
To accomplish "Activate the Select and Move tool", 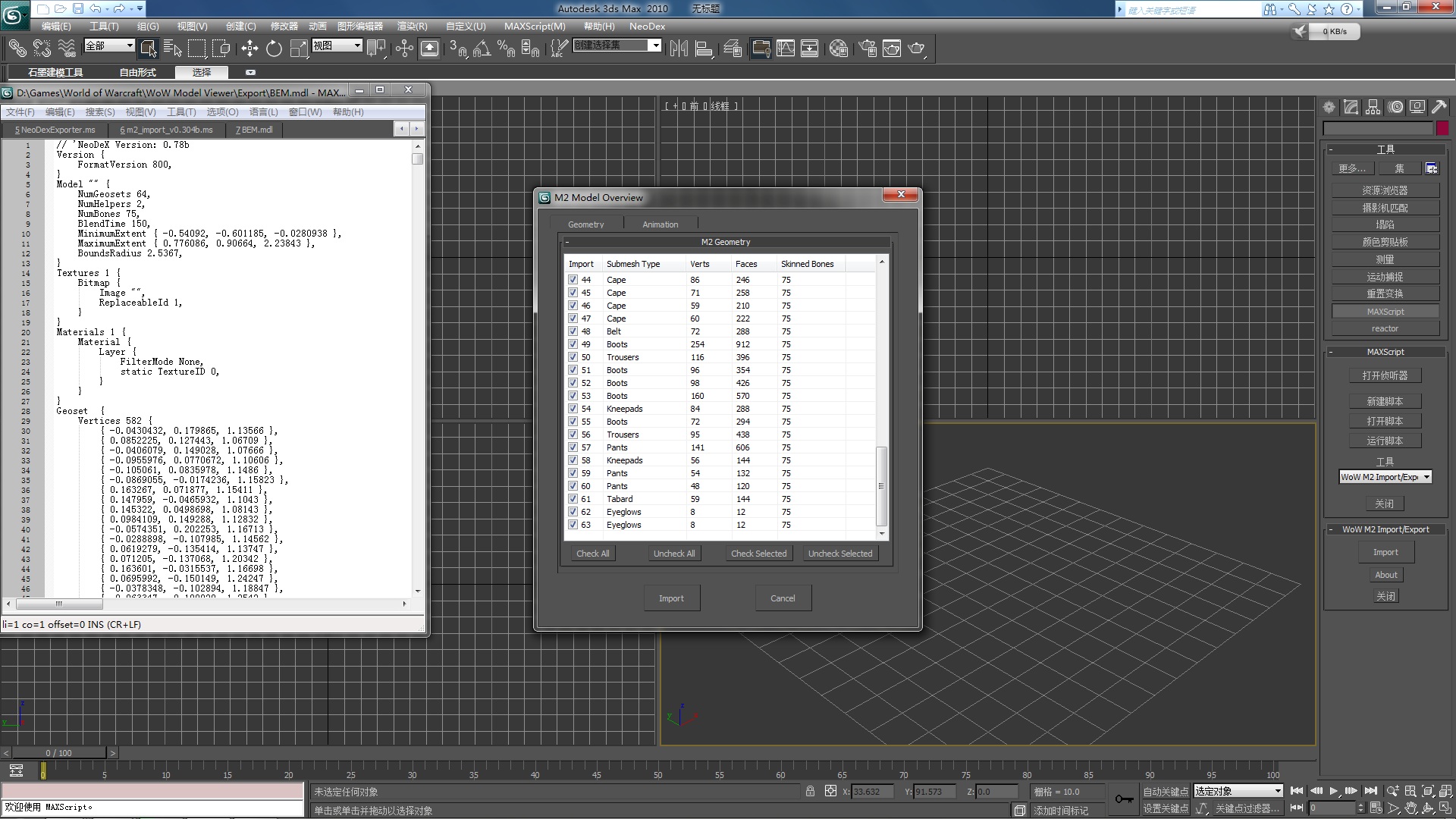I will pos(249,49).
